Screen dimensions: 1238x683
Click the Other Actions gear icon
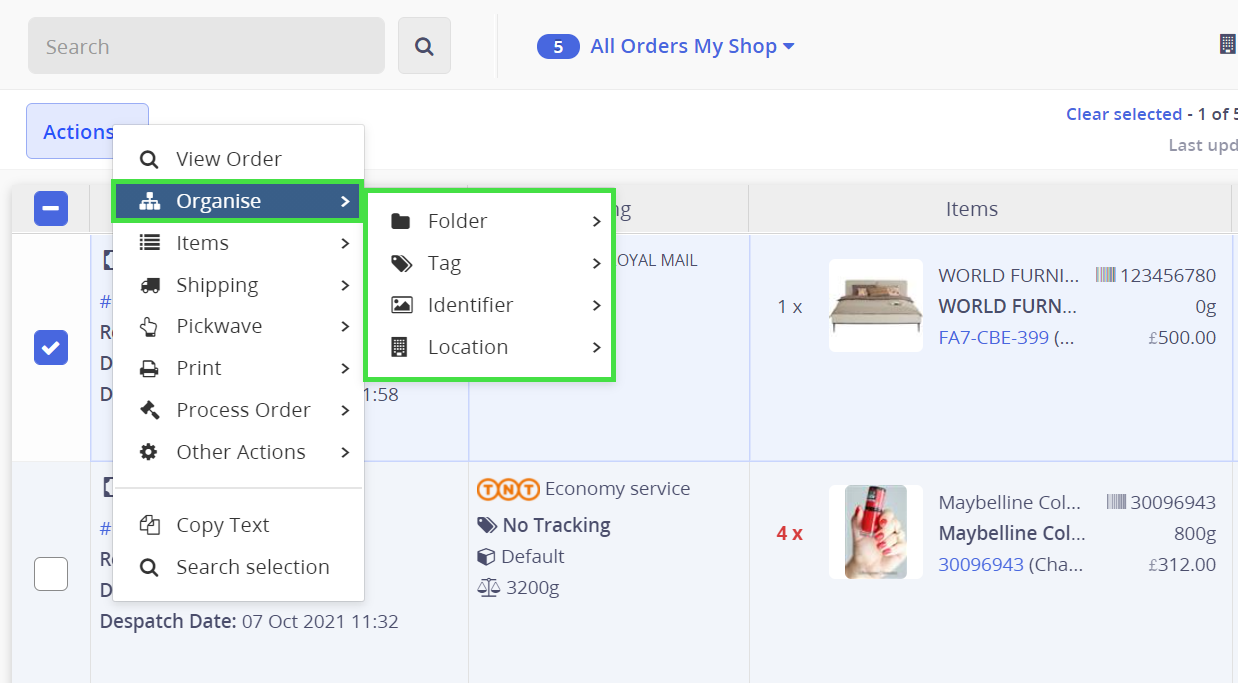[x=149, y=452]
